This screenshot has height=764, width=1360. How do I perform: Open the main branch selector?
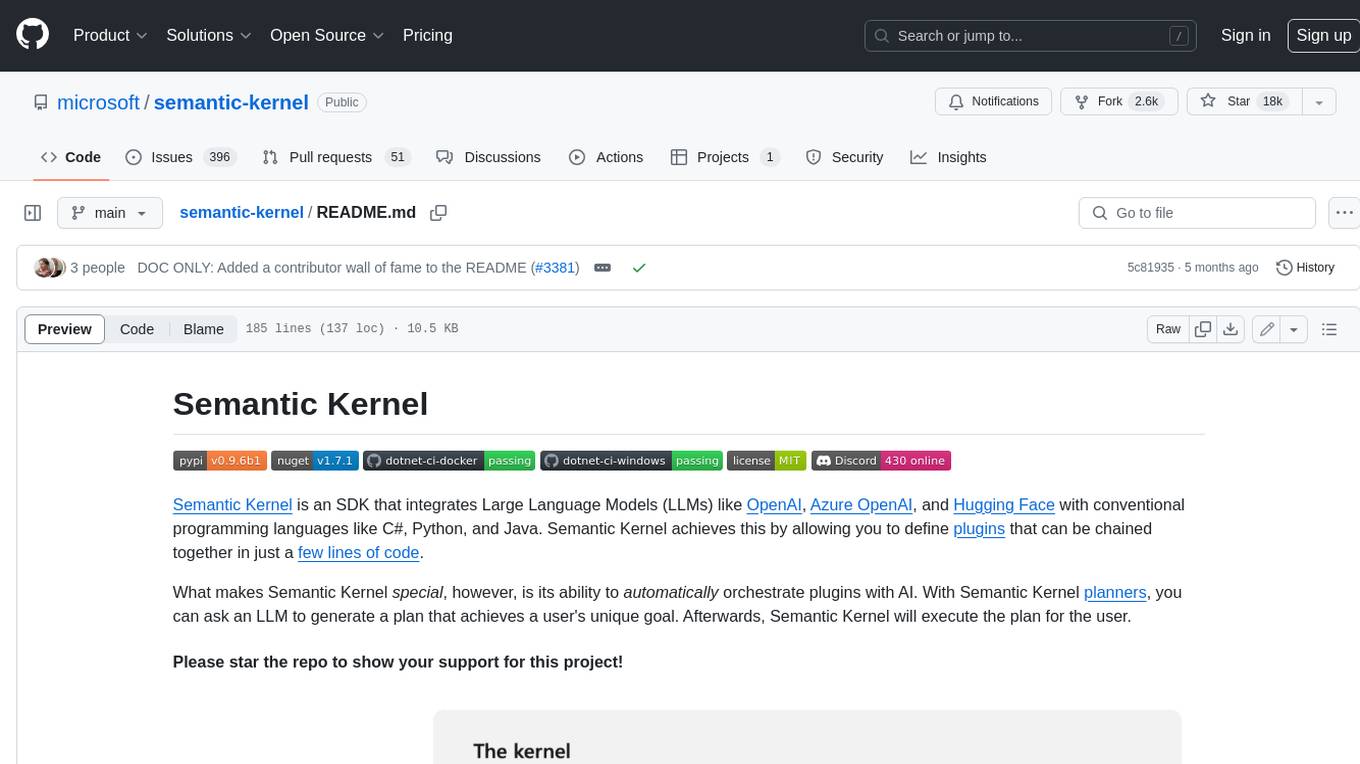[x=109, y=213]
